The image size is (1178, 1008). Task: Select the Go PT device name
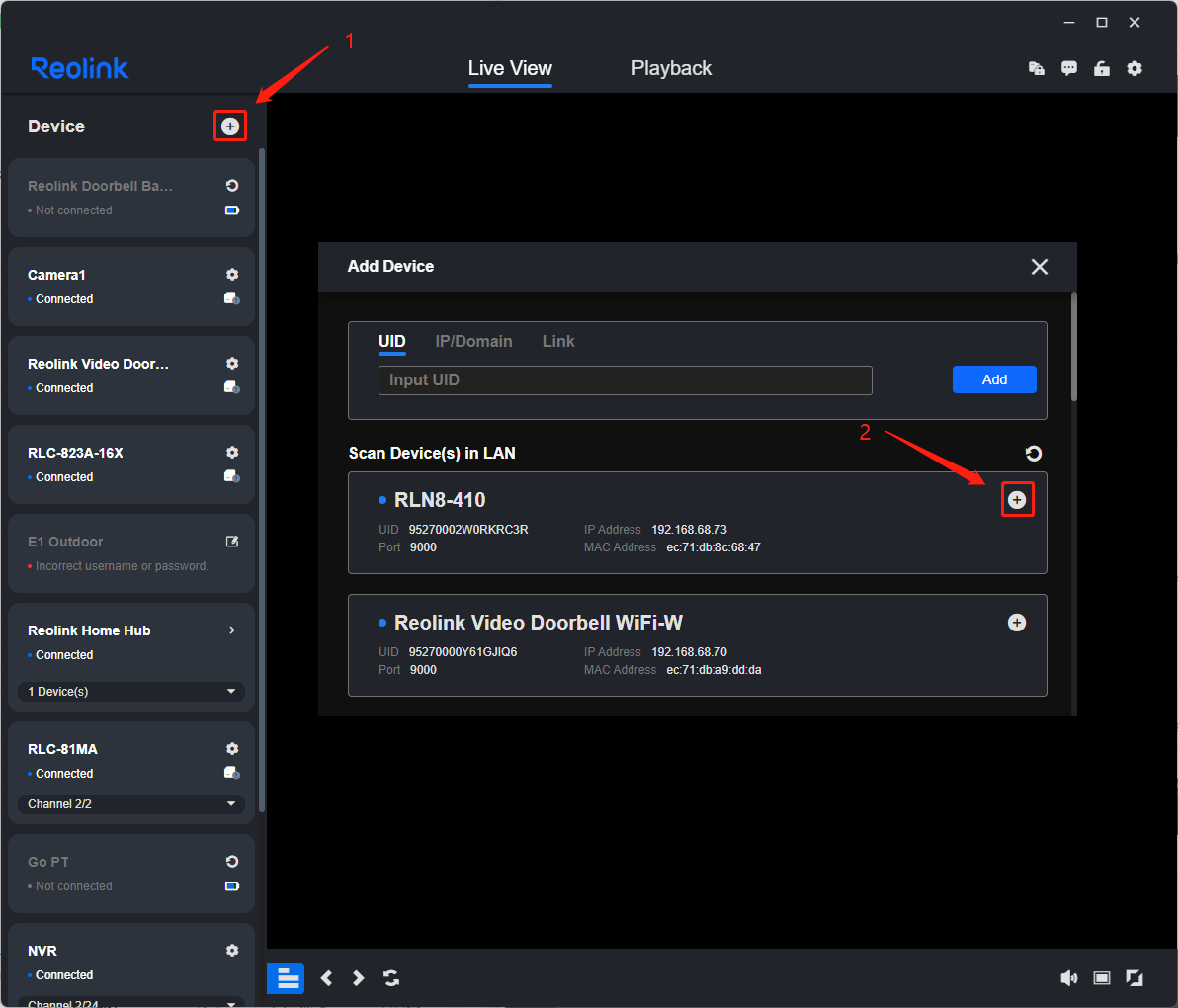tap(48, 863)
